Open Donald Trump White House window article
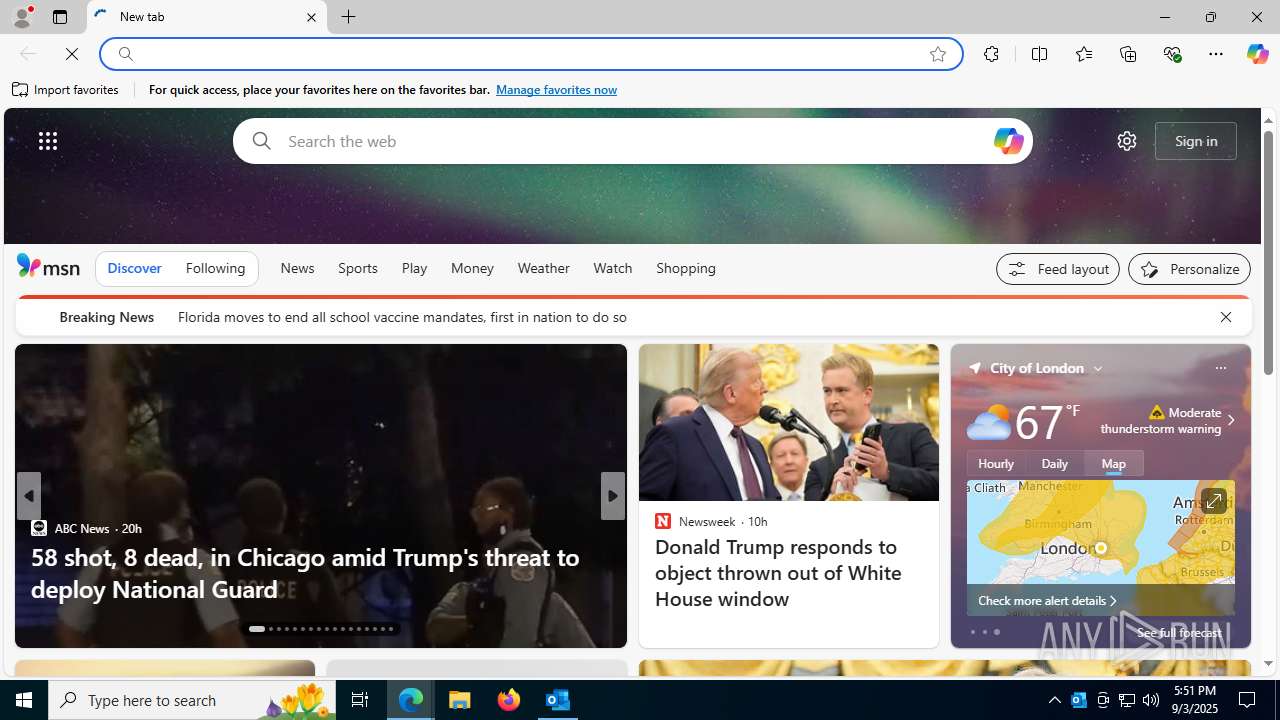This screenshot has height=720, width=1280. click(x=778, y=573)
